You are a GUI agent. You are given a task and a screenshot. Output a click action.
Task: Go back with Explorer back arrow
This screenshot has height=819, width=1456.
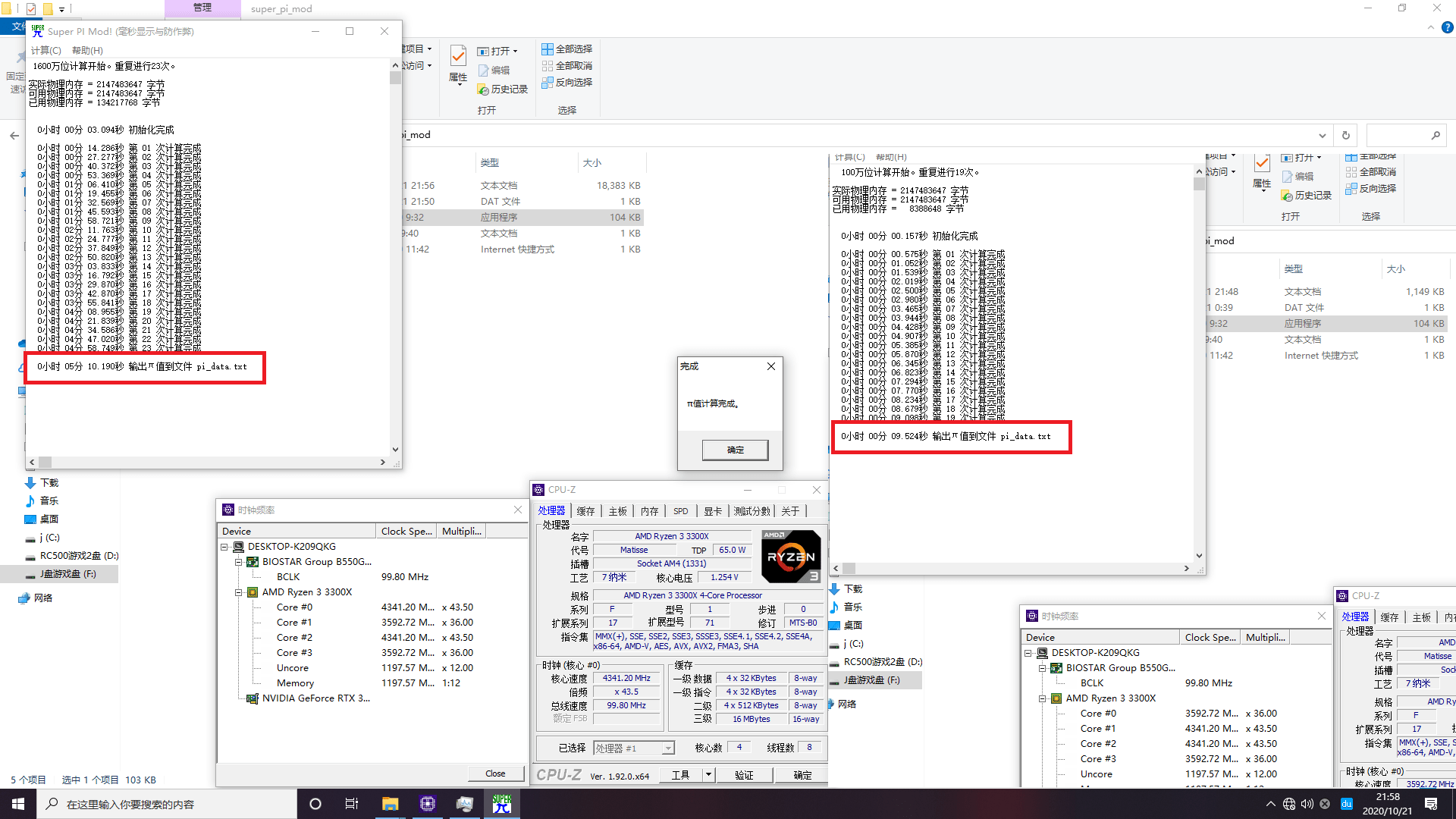(14, 135)
